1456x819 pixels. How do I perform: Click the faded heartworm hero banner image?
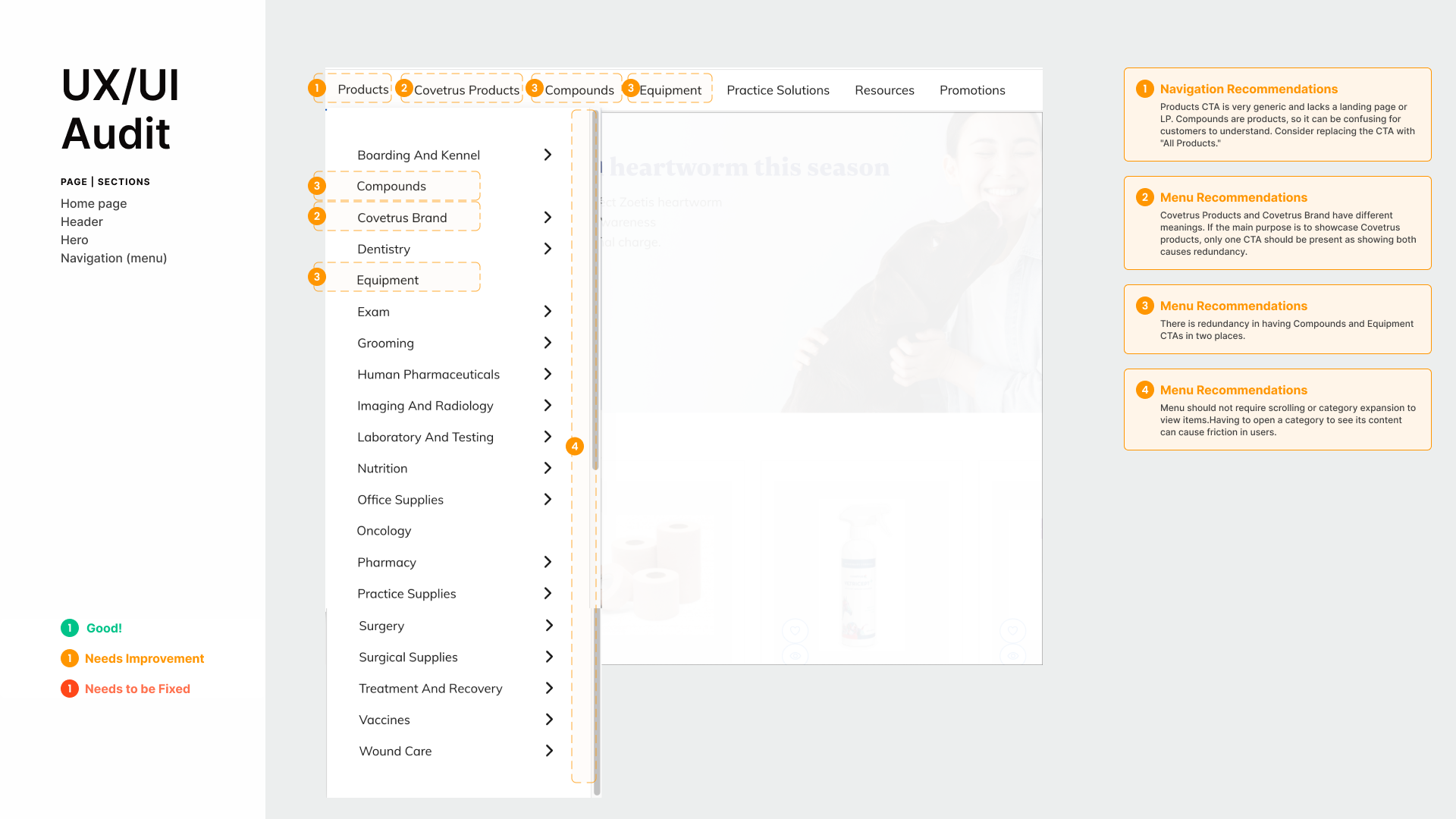click(x=821, y=262)
